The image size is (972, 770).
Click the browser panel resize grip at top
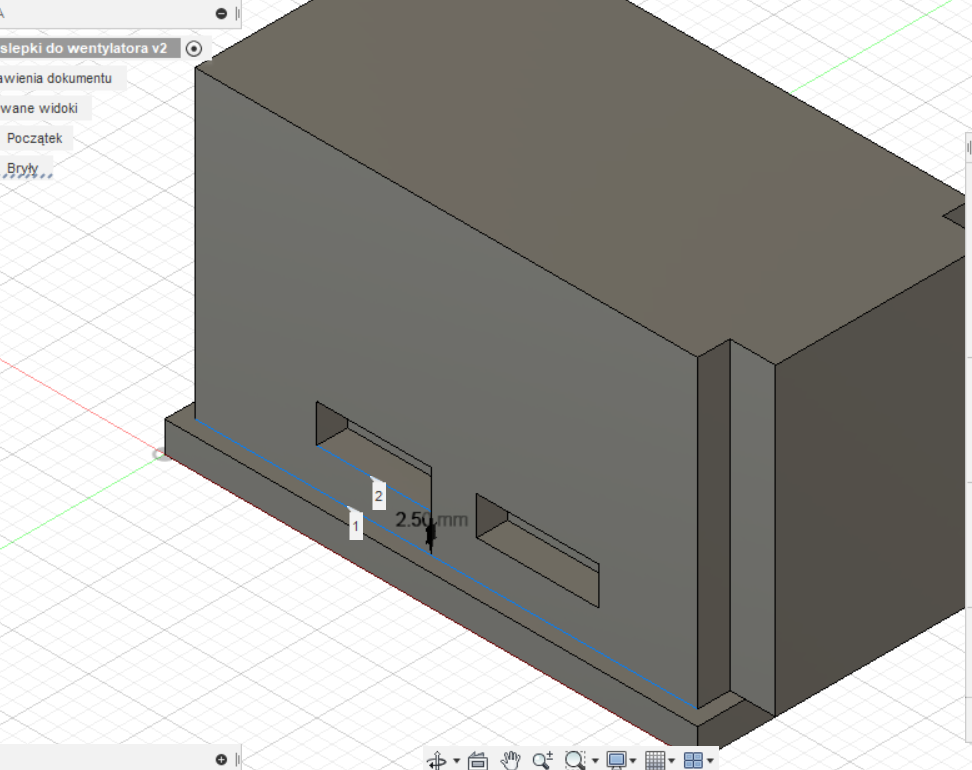click(x=237, y=13)
